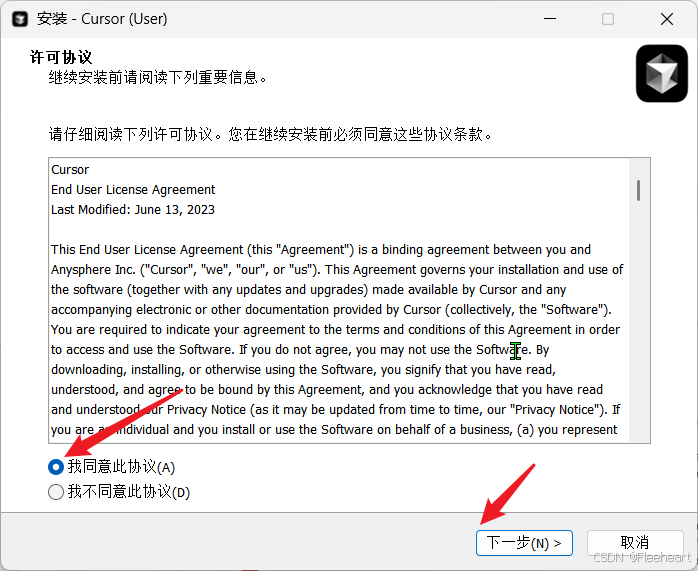Click the line starting "This End User License"
Viewport: 698px width, 571px height.
point(321,250)
